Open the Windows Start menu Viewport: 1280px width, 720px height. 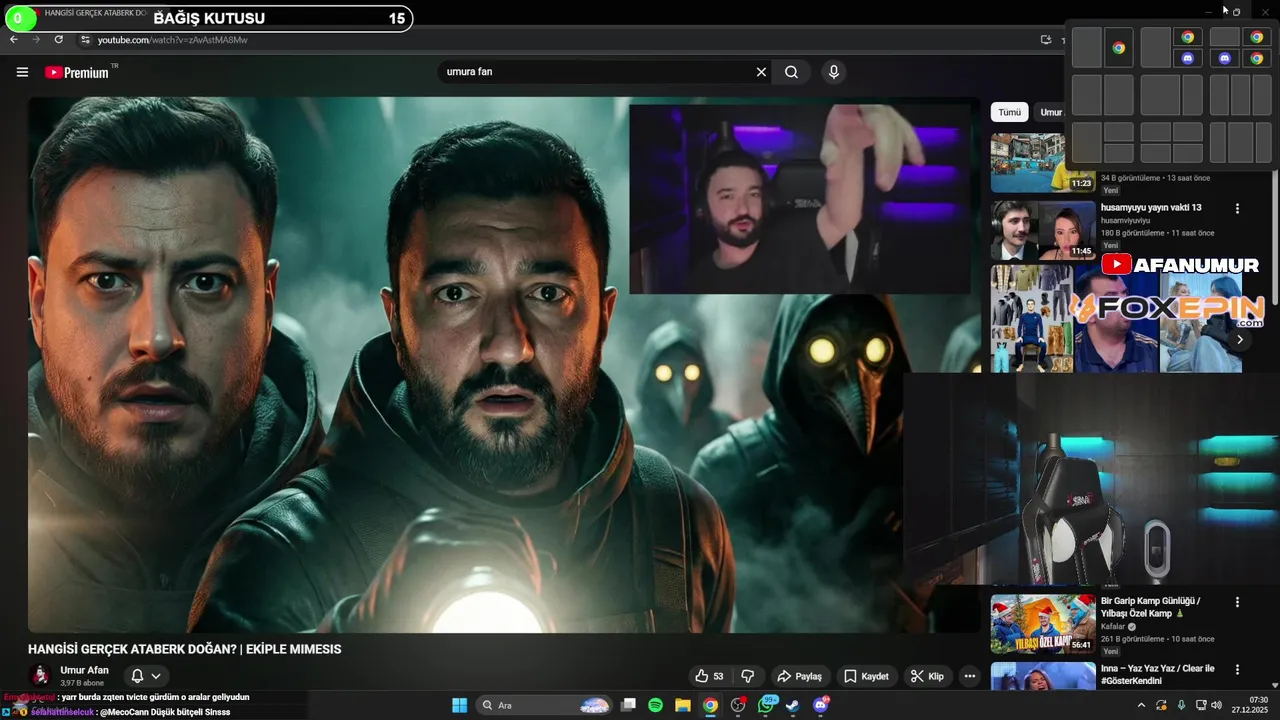(459, 705)
